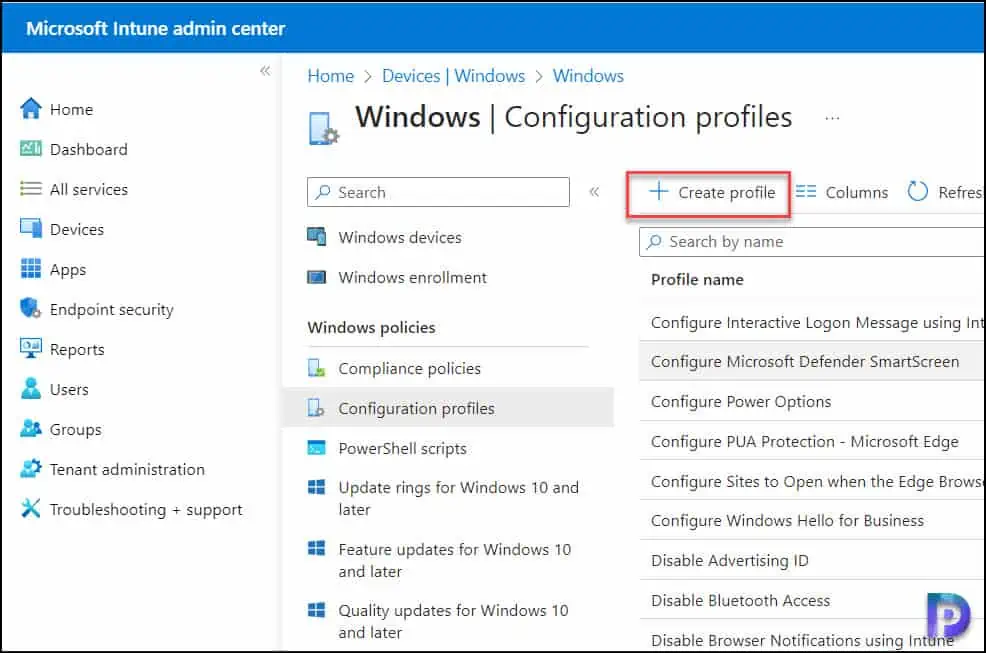The width and height of the screenshot is (986, 653).
Task: Open Configuration profiles menu label
Action: [x=416, y=408]
